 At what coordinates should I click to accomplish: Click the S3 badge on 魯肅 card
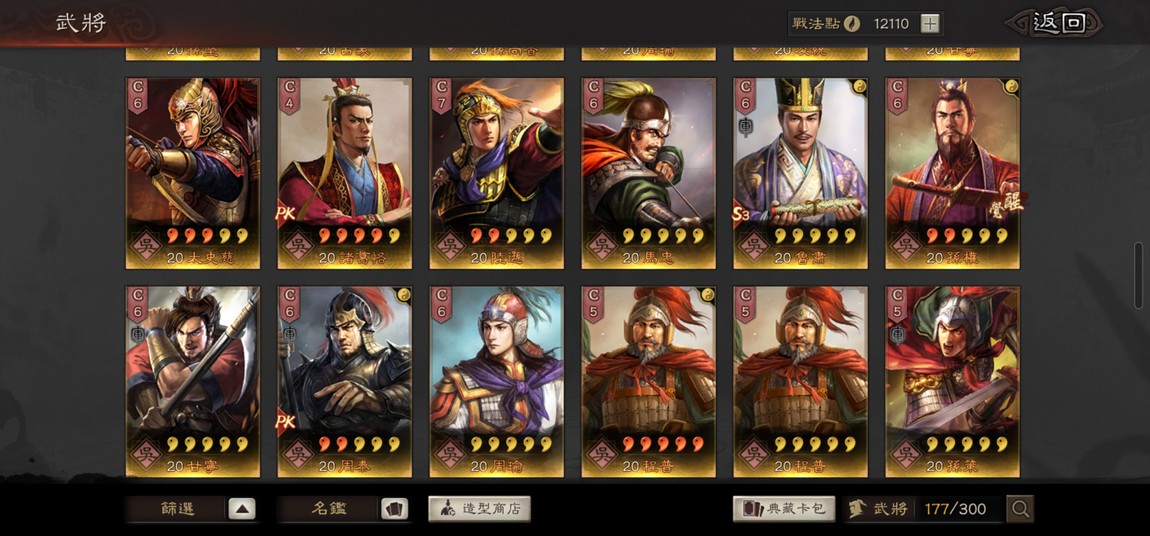(x=741, y=214)
